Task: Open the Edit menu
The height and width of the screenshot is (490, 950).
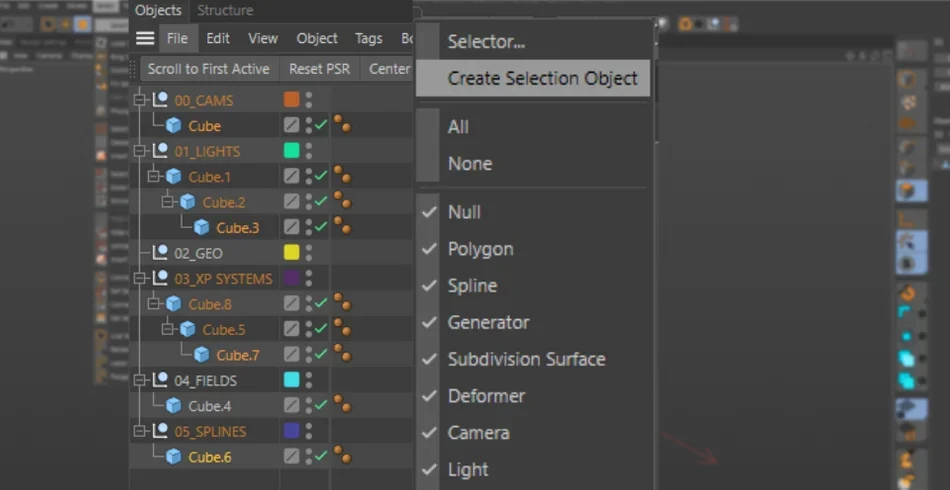Action: point(218,38)
